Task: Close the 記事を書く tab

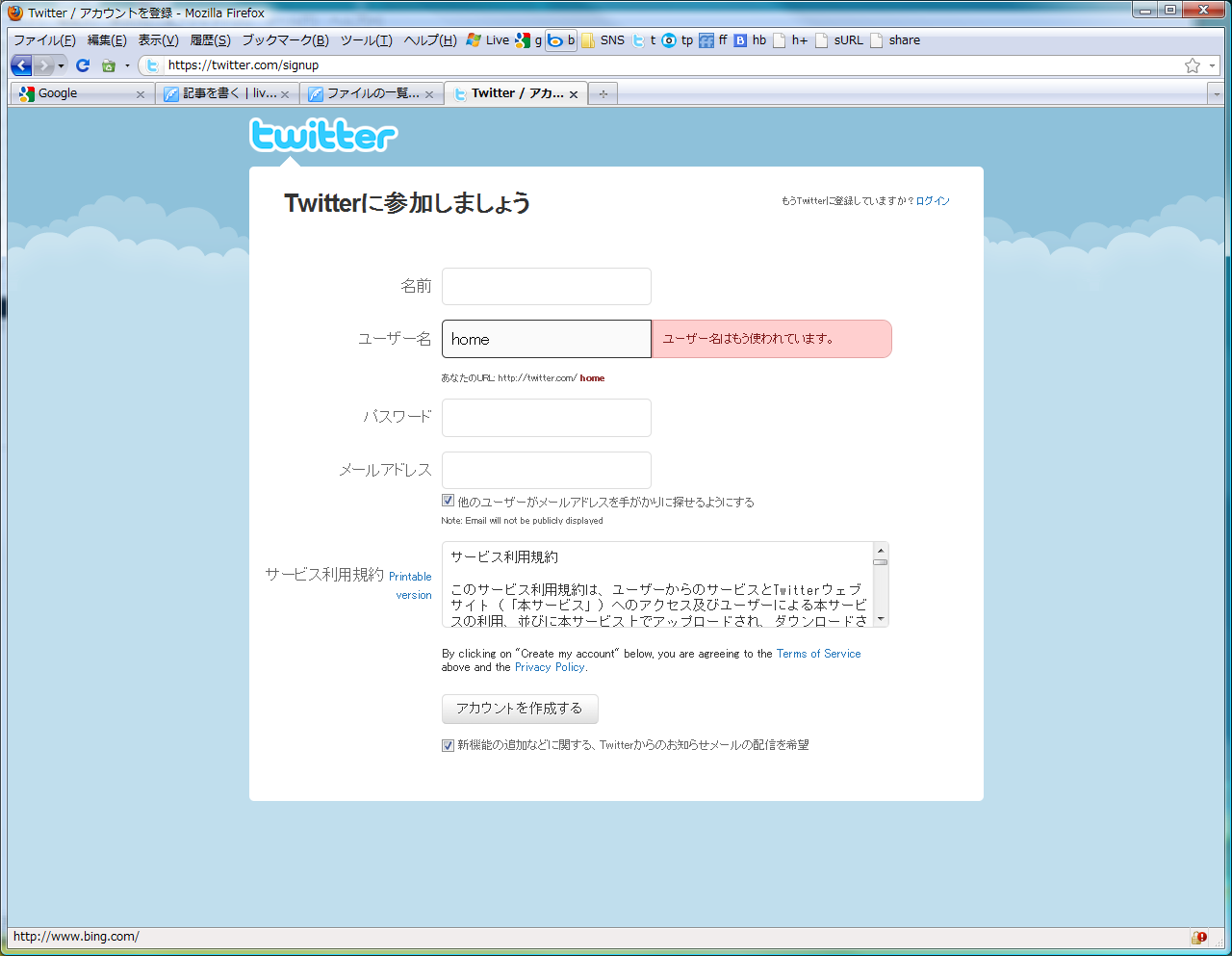Action: [285, 94]
